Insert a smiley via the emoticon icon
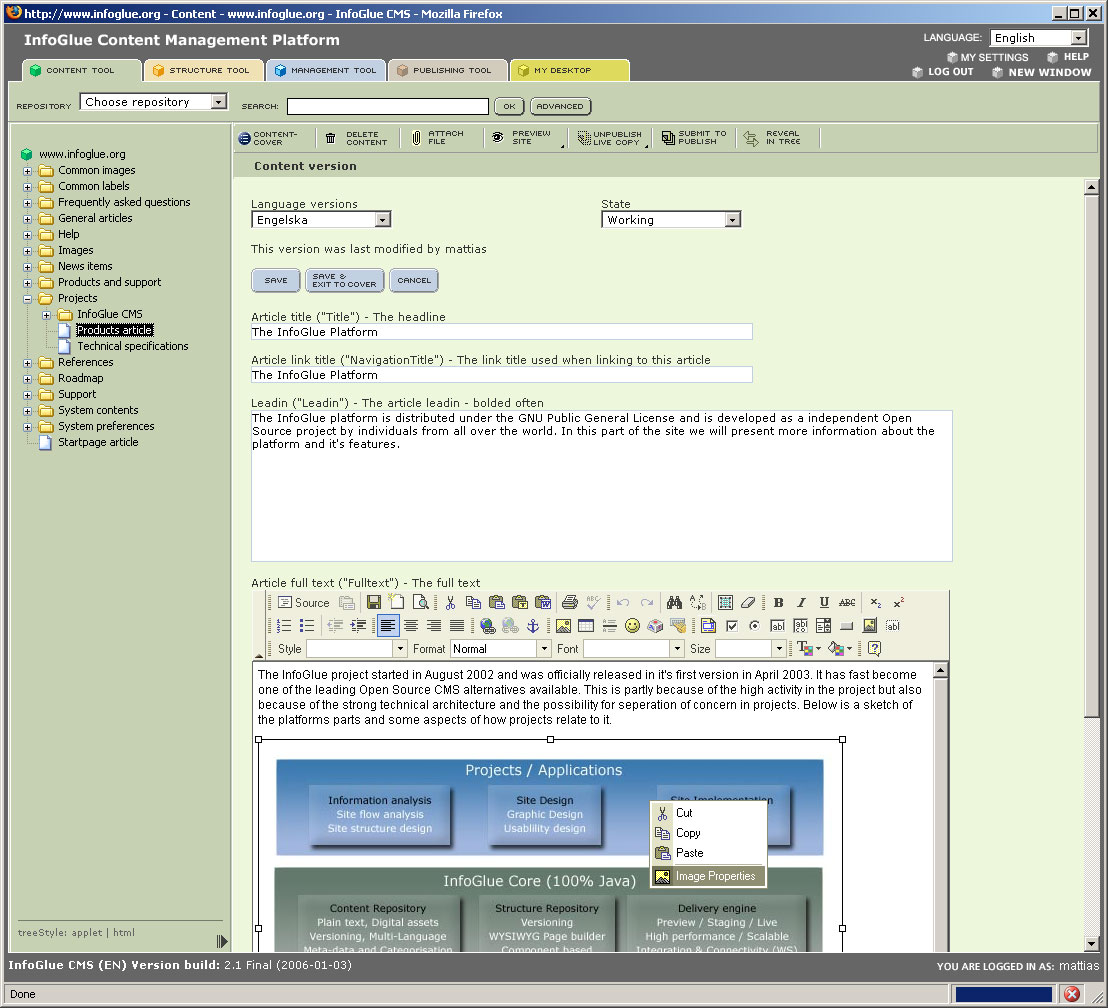This screenshot has height=1008, width=1108. 632,626
